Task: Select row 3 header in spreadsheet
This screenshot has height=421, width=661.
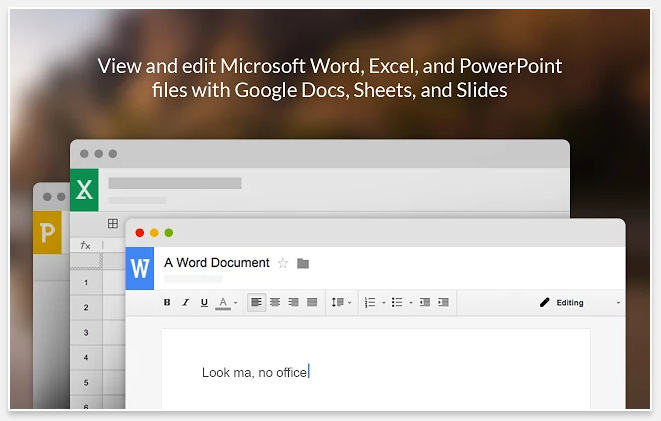Action: (x=86, y=333)
